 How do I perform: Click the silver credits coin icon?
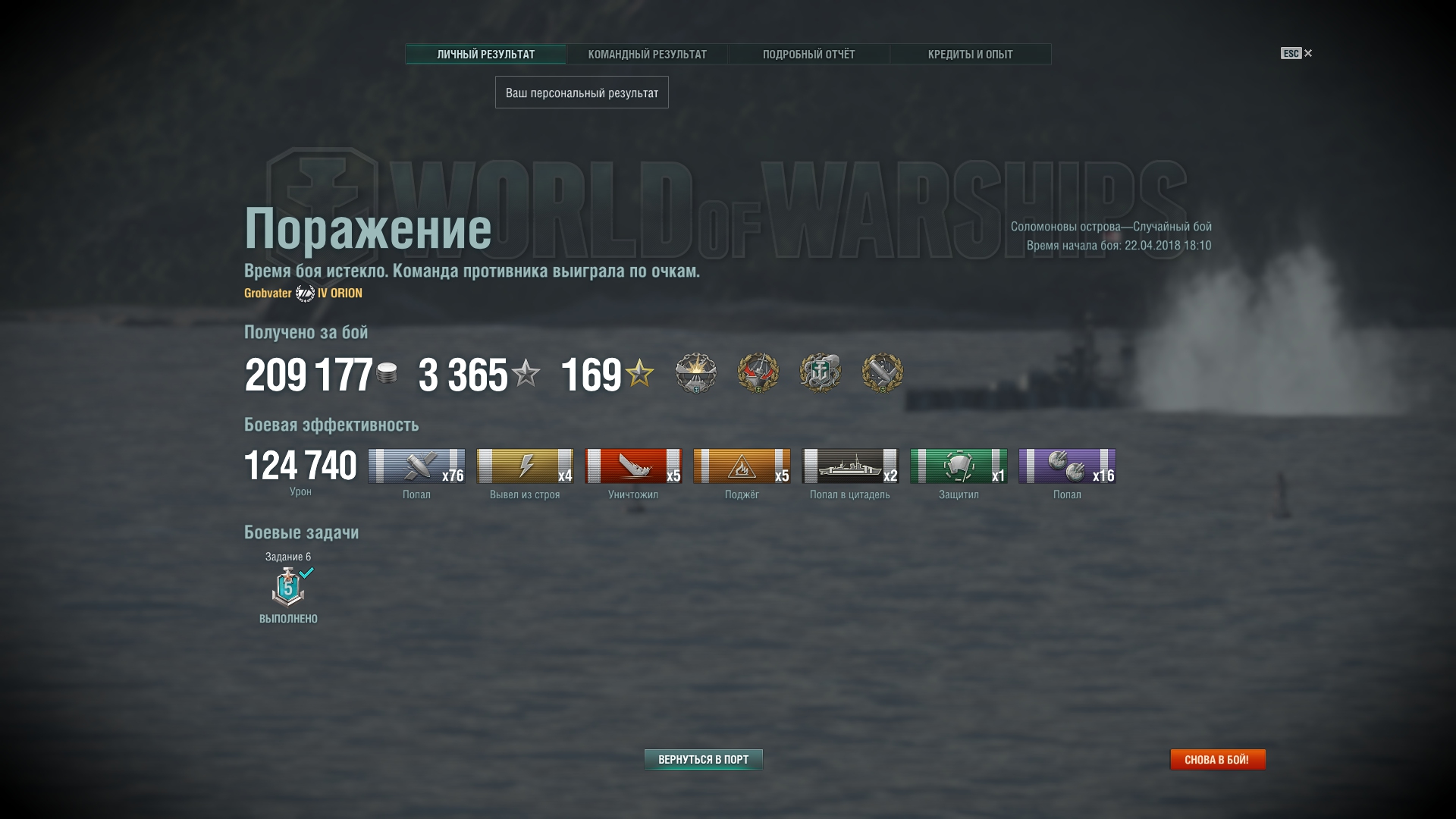click(x=387, y=373)
